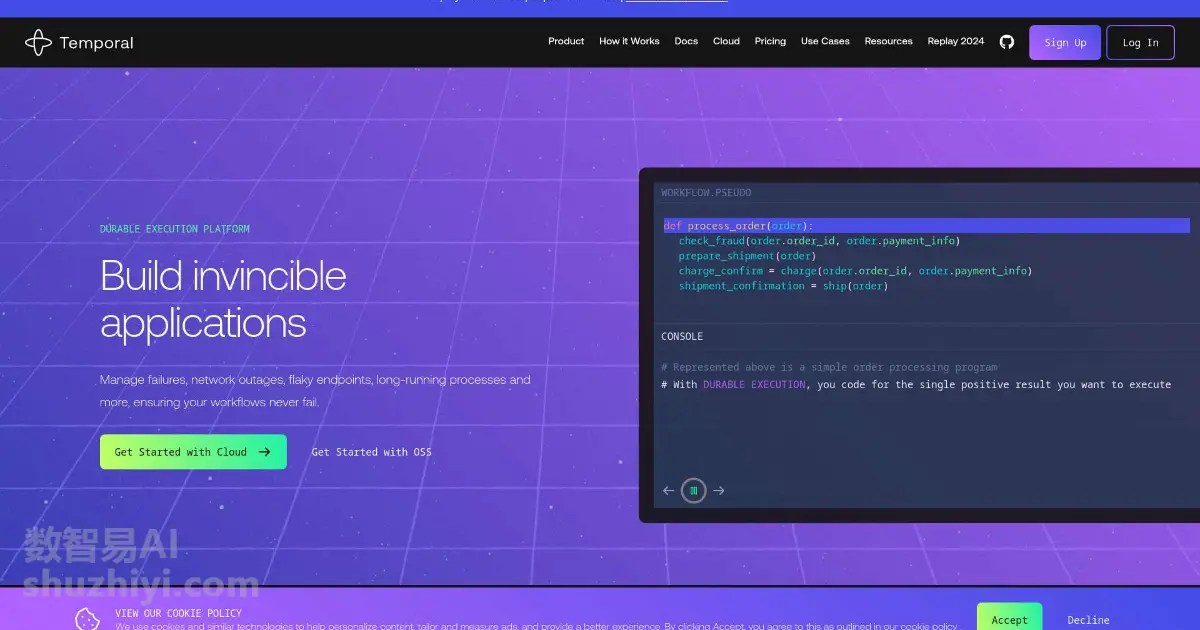Click the 'Represented above' console comment

829,367
